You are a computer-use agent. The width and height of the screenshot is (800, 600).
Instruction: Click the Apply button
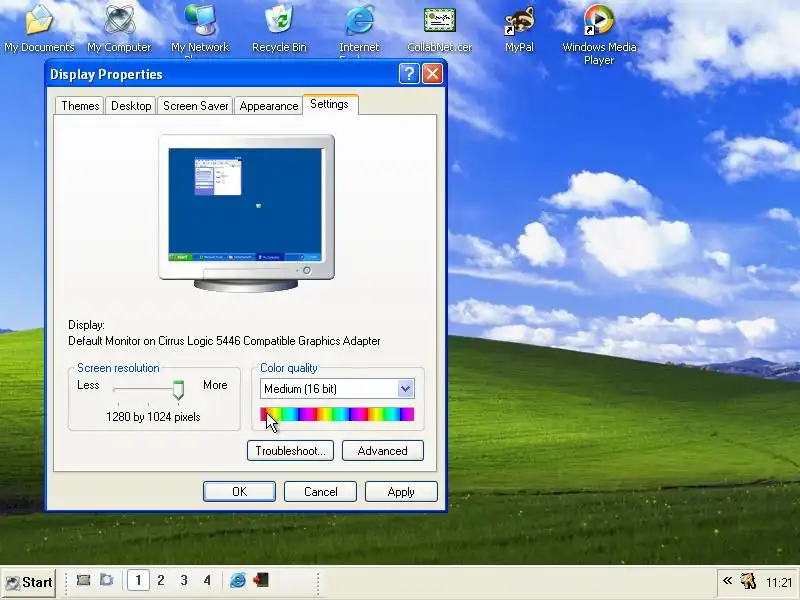click(401, 491)
